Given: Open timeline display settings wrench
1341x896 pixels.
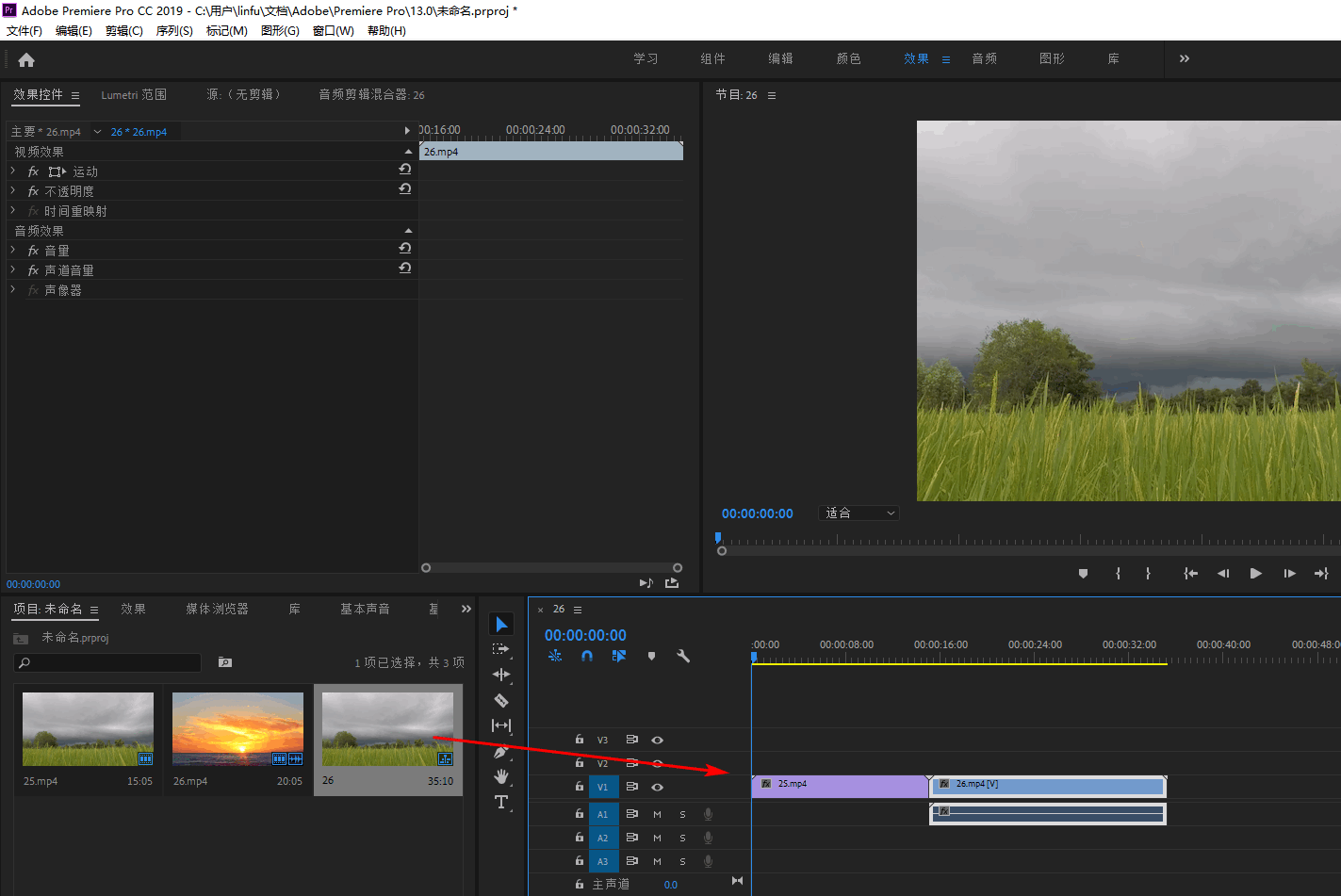Looking at the screenshot, I should pos(683,656).
